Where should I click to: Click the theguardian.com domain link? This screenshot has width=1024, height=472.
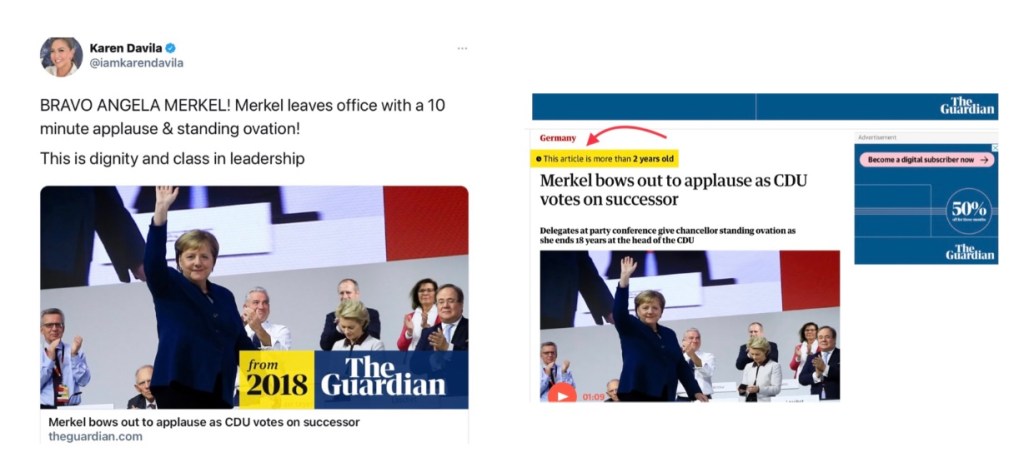(95, 437)
